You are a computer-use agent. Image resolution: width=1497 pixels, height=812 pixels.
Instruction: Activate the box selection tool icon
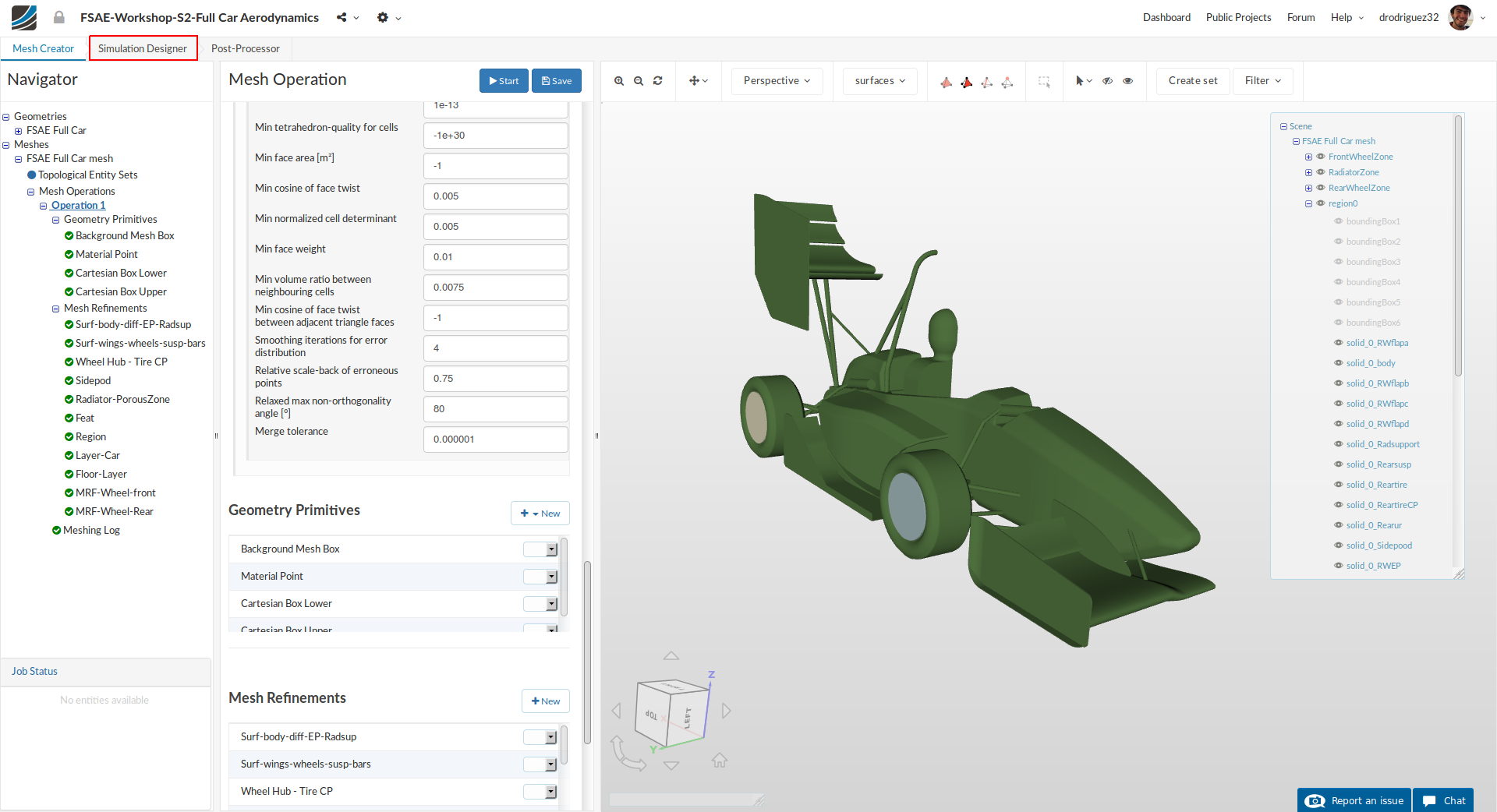point(1044,81)
